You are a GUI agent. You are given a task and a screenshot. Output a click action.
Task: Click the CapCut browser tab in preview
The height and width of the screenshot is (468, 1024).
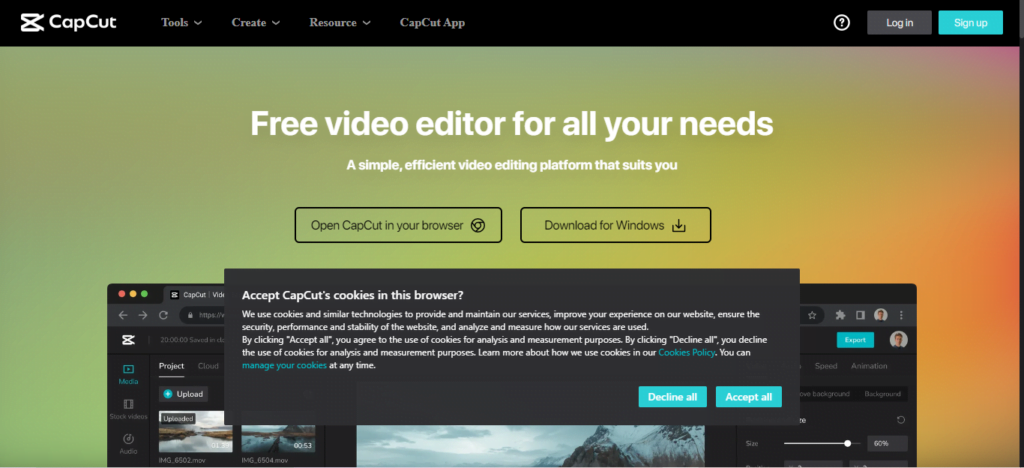197,294
